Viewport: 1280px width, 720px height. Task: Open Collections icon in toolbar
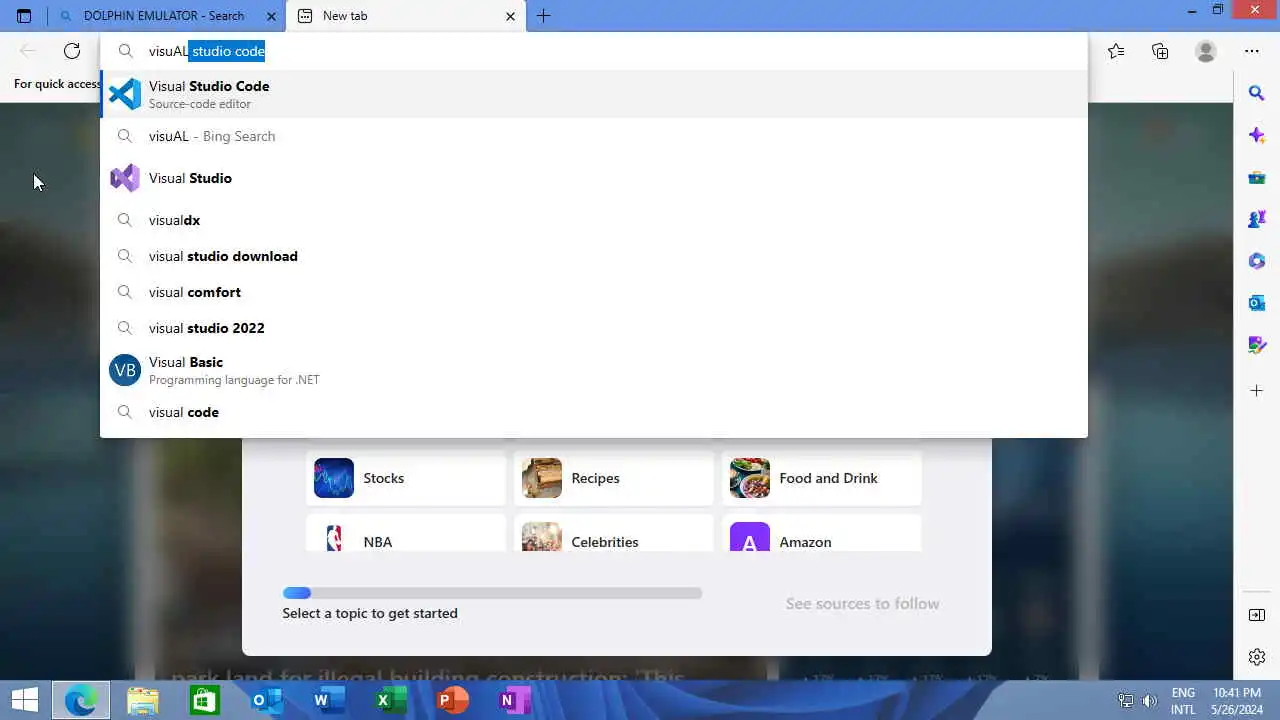pyautogui.click(x=1160, y=51)
